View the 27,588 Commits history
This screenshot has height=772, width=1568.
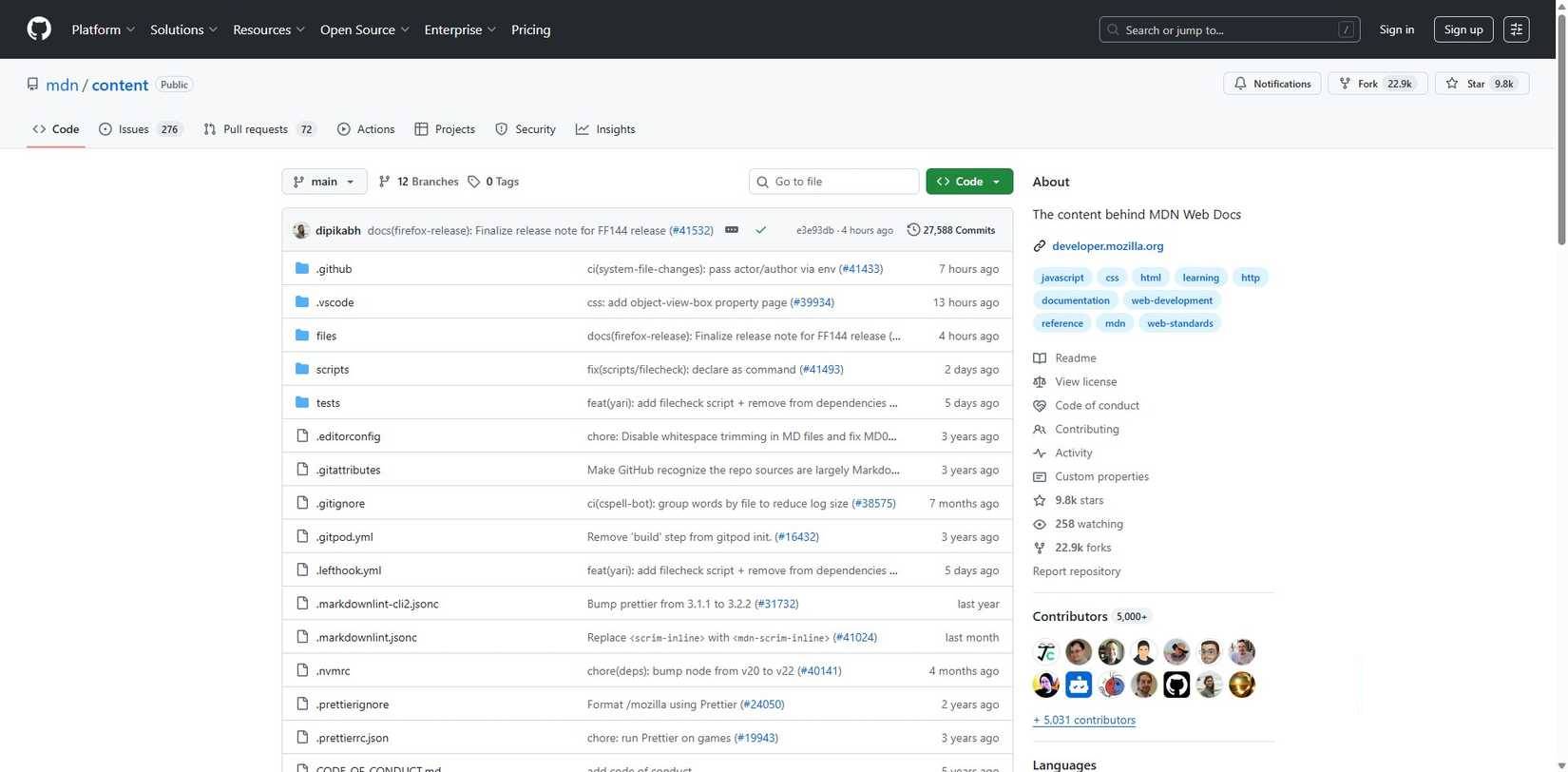click(x=951, y=230)
